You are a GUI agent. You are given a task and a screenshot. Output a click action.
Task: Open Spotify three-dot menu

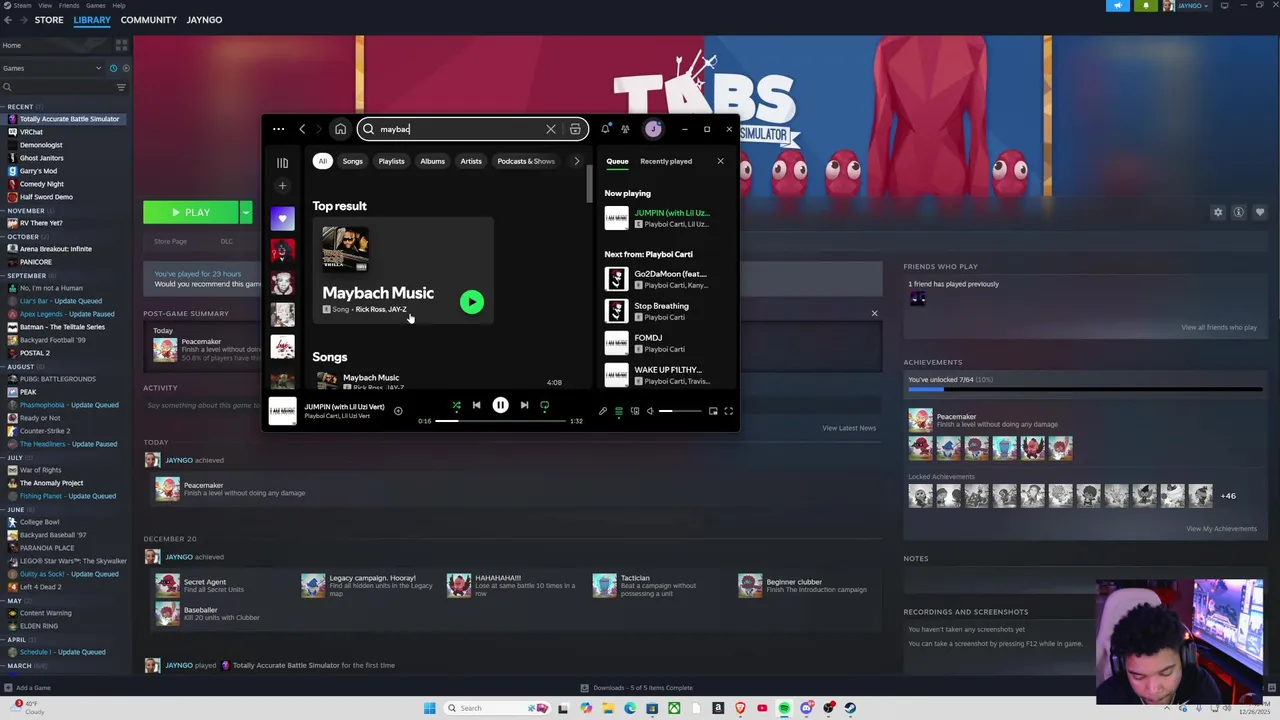point(278,129)
